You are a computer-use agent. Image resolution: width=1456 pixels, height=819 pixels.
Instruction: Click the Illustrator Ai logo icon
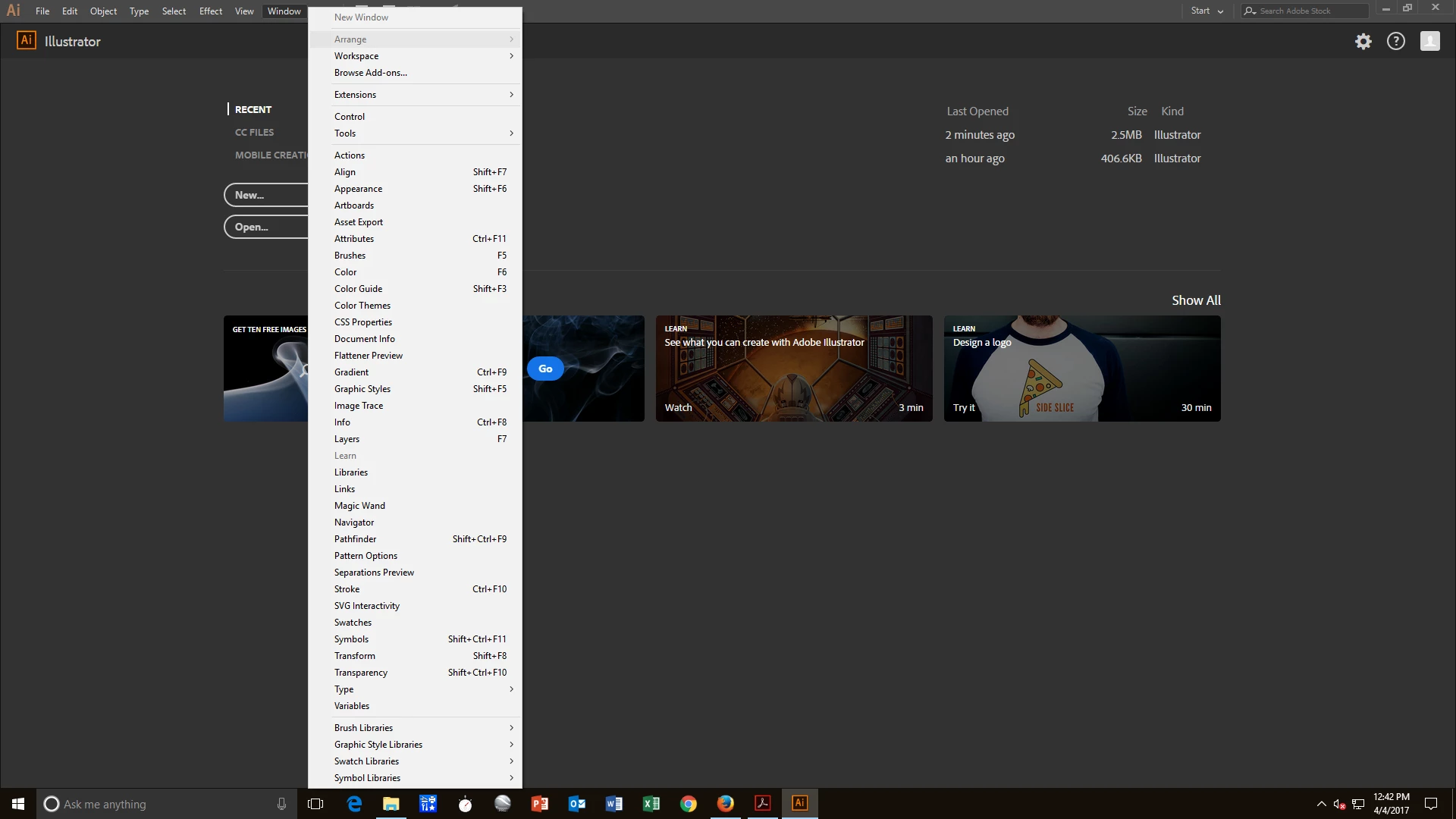(27, 41)
